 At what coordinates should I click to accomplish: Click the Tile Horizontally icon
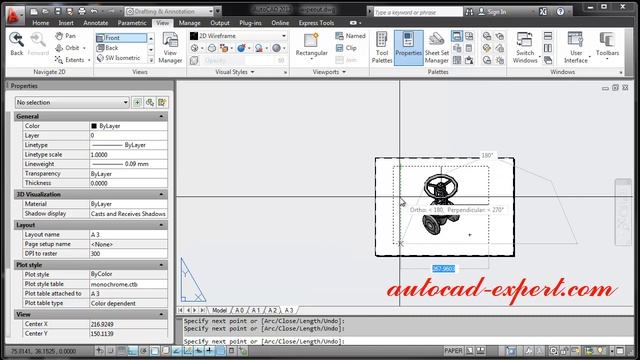pyautogui.click(x=548, y=36)
